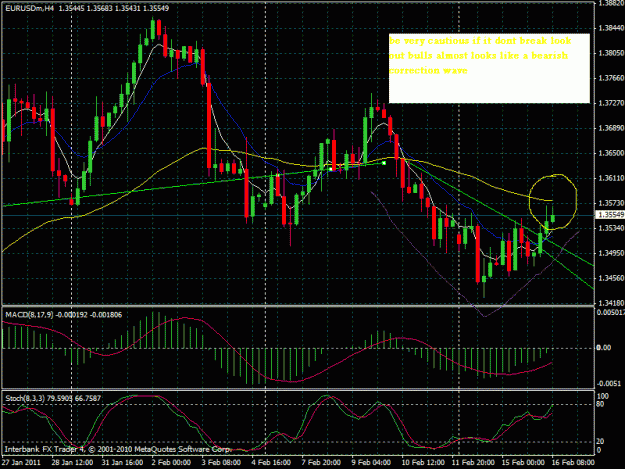Click the 1.38440 price axis label

click(x=611, y=28)
